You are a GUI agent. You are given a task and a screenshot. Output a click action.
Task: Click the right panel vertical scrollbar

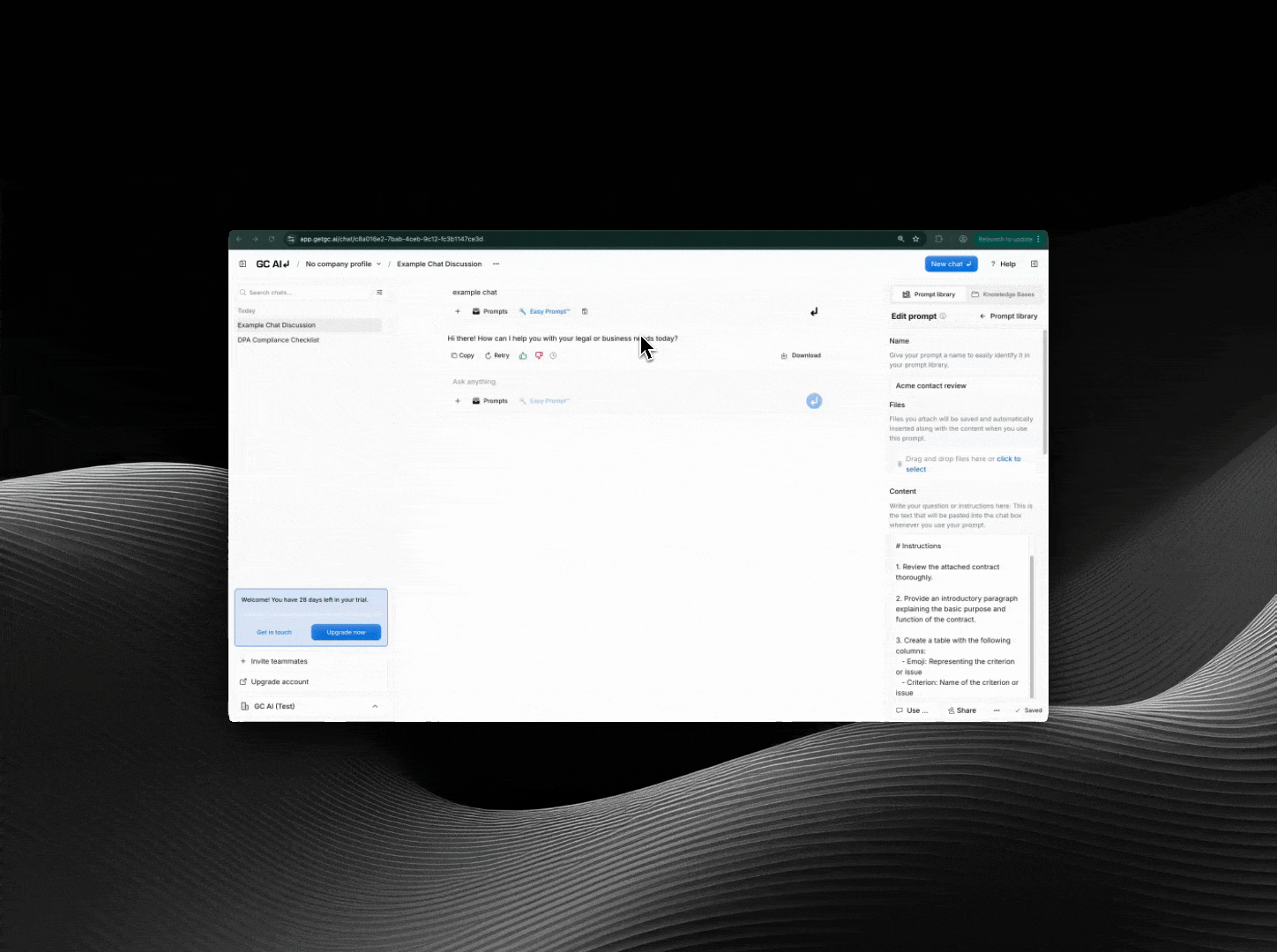(1045, 392)
